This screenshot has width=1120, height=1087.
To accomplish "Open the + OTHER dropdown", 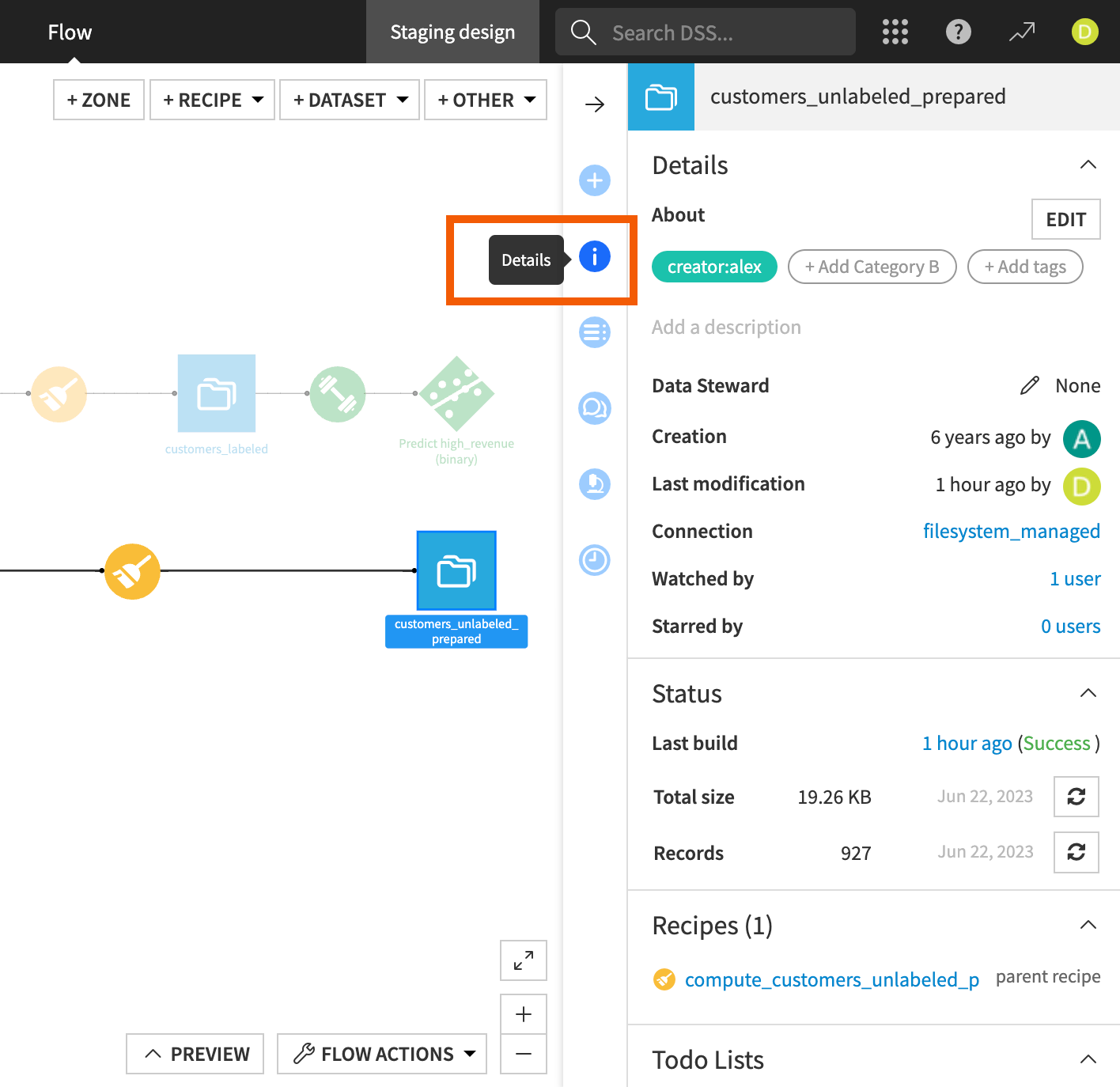I will pyautogui.click(x=486, y=100).
